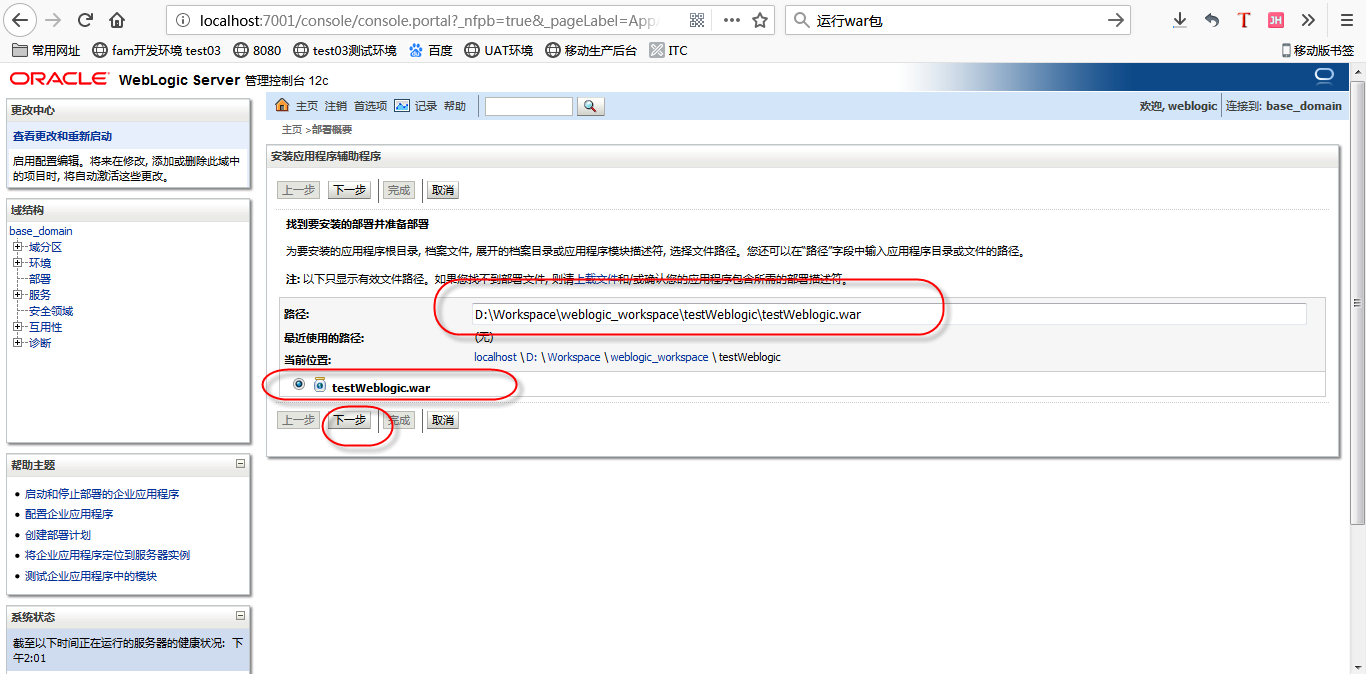Click 注销 to log out
This screenshot has height=674, width=1366.
pos(335,106)
